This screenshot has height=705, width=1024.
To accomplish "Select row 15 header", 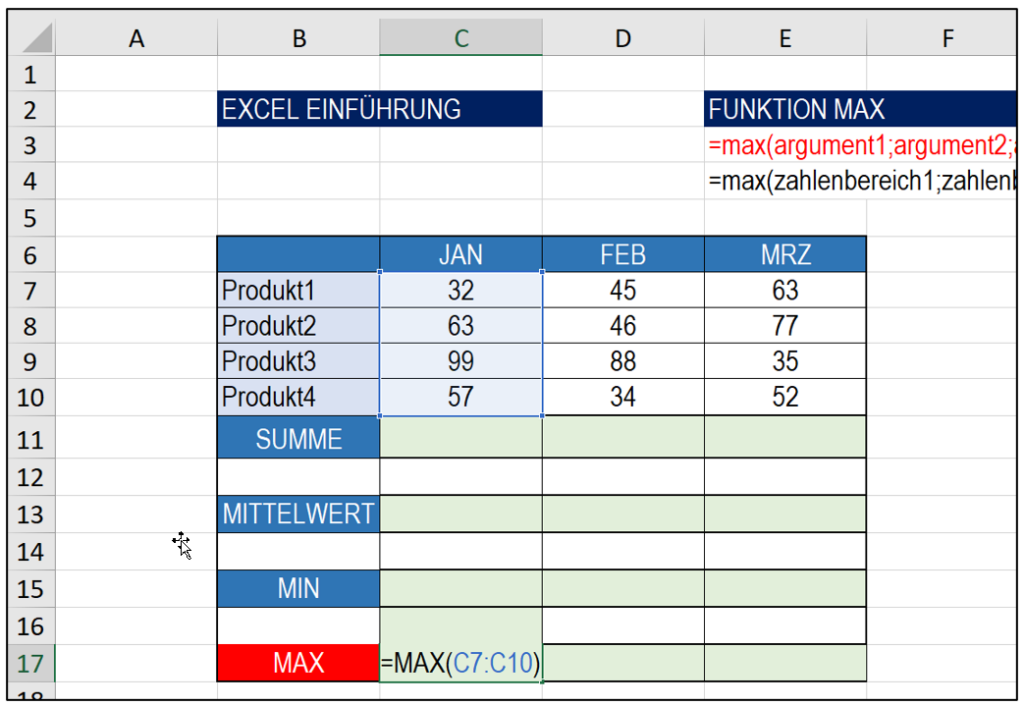I will coord(31,589).
